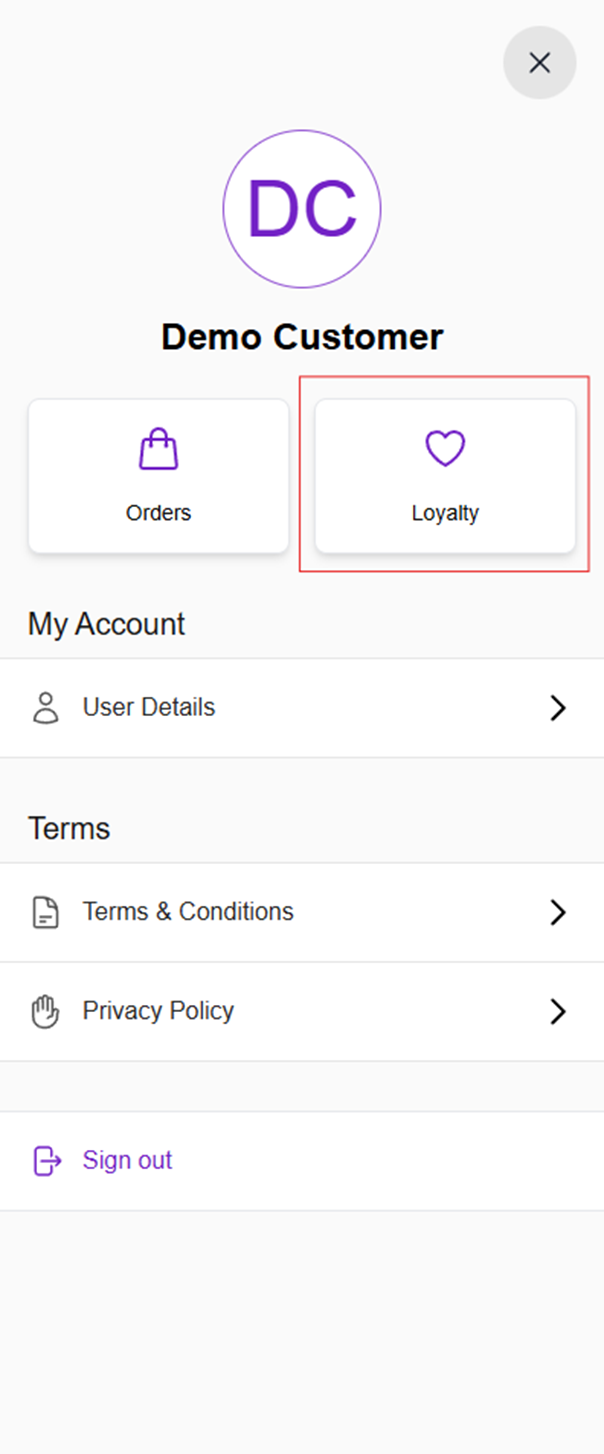Click the Demo Customer name heading
This screenshot has height=1454, width=604.
[302, 337]
